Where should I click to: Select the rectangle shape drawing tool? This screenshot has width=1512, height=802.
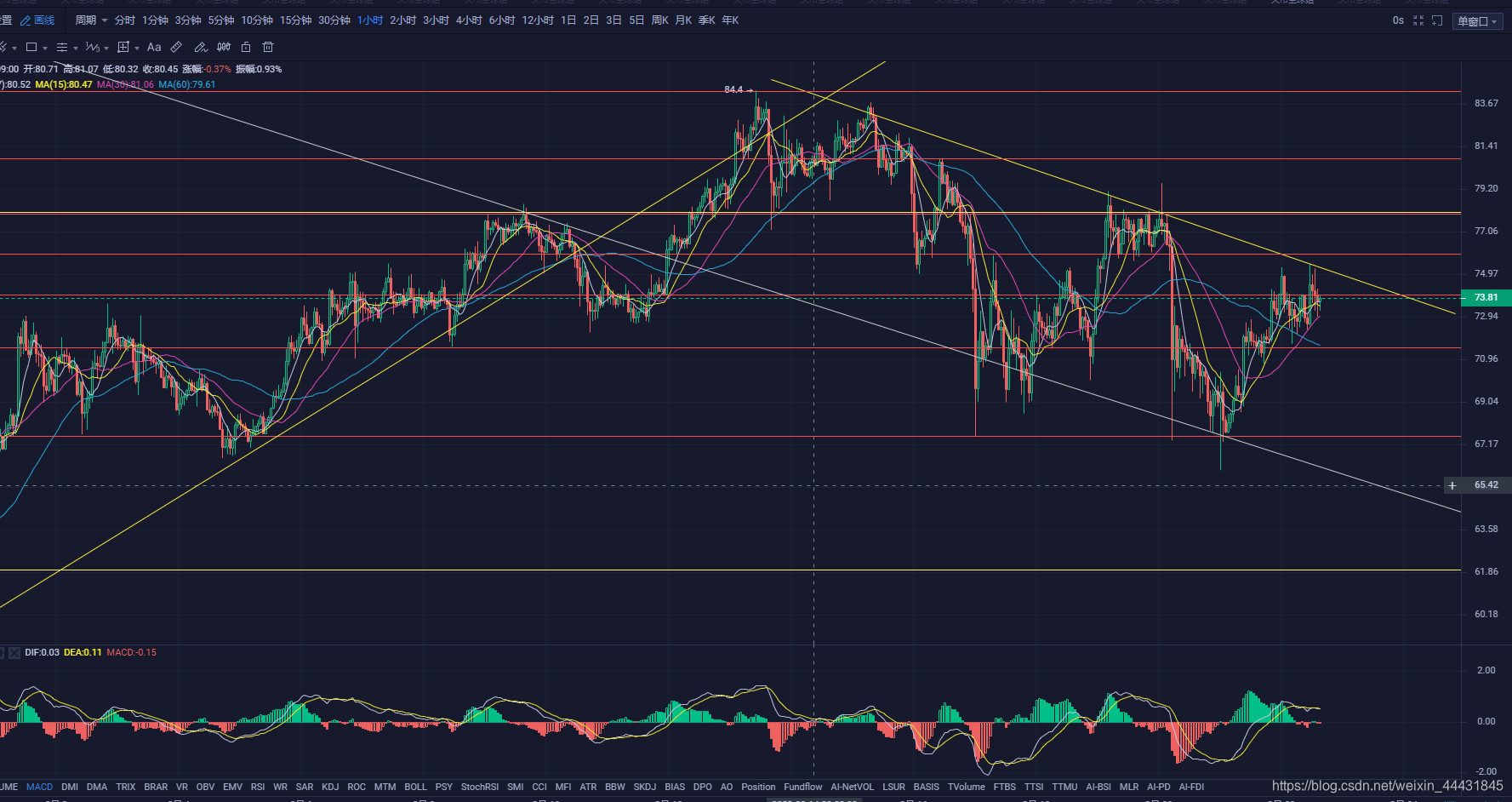tap(31, 47)
